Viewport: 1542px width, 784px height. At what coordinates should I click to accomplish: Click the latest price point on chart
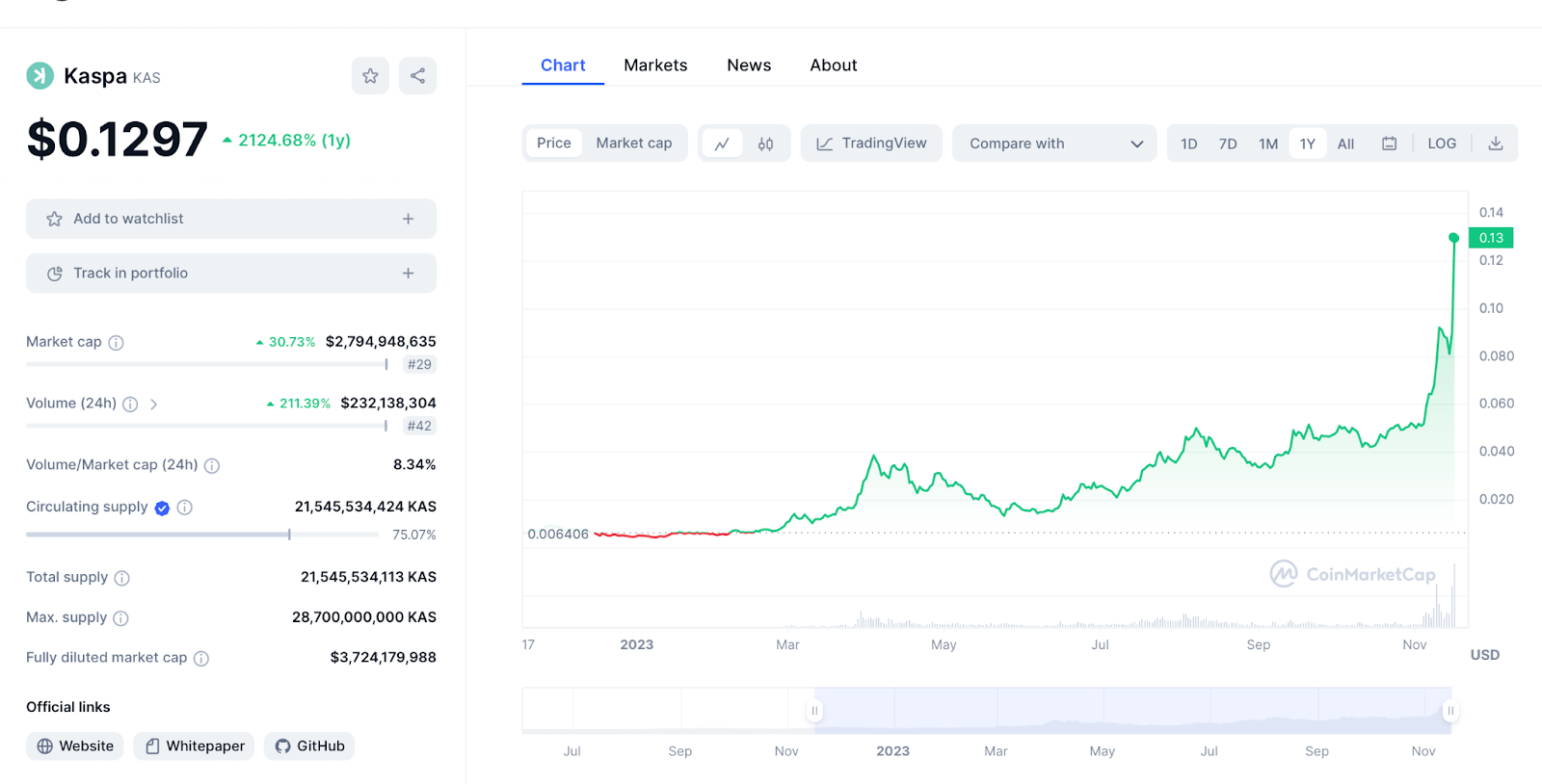(1454, 238)
